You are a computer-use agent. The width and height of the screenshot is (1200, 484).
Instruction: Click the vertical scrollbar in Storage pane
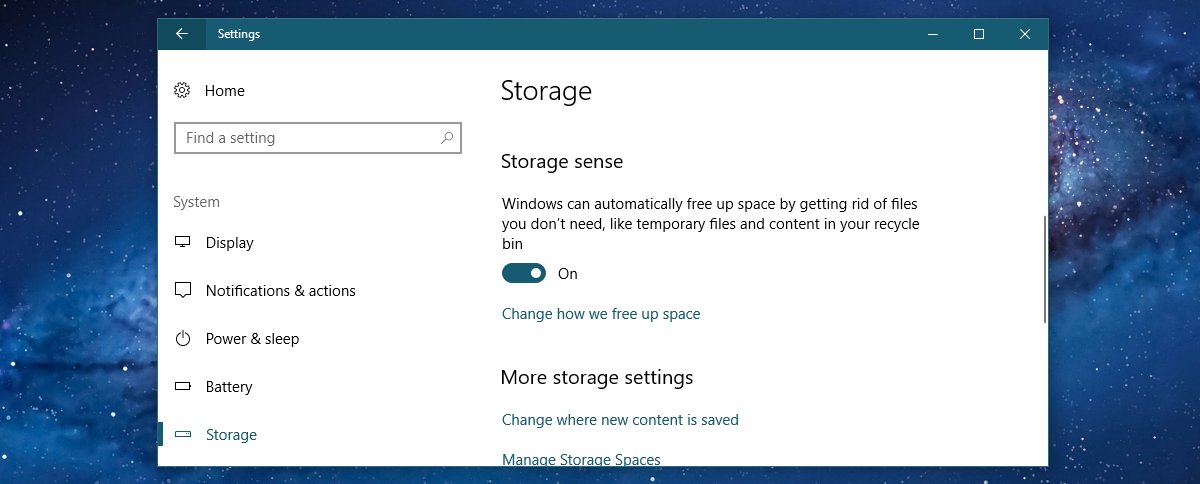[x=1045, y=269]
